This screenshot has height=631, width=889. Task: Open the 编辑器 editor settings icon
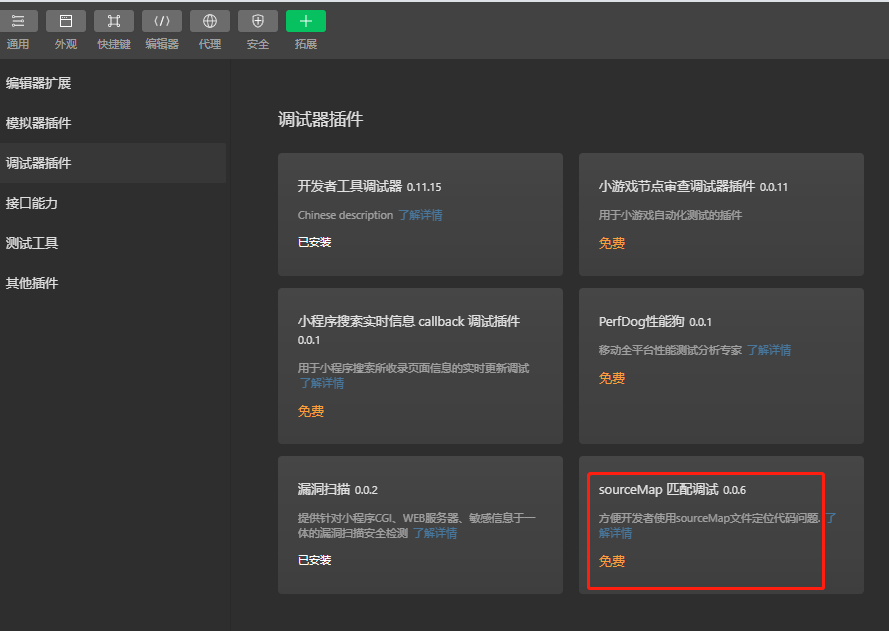(x=162, y=22)
